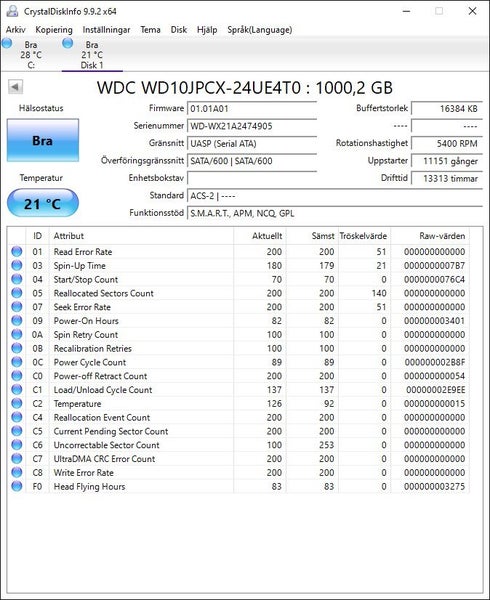Screen dimensions: 490x600
Task: Click status orb of Power-off Retract Count row
Action: pos(17,375)
